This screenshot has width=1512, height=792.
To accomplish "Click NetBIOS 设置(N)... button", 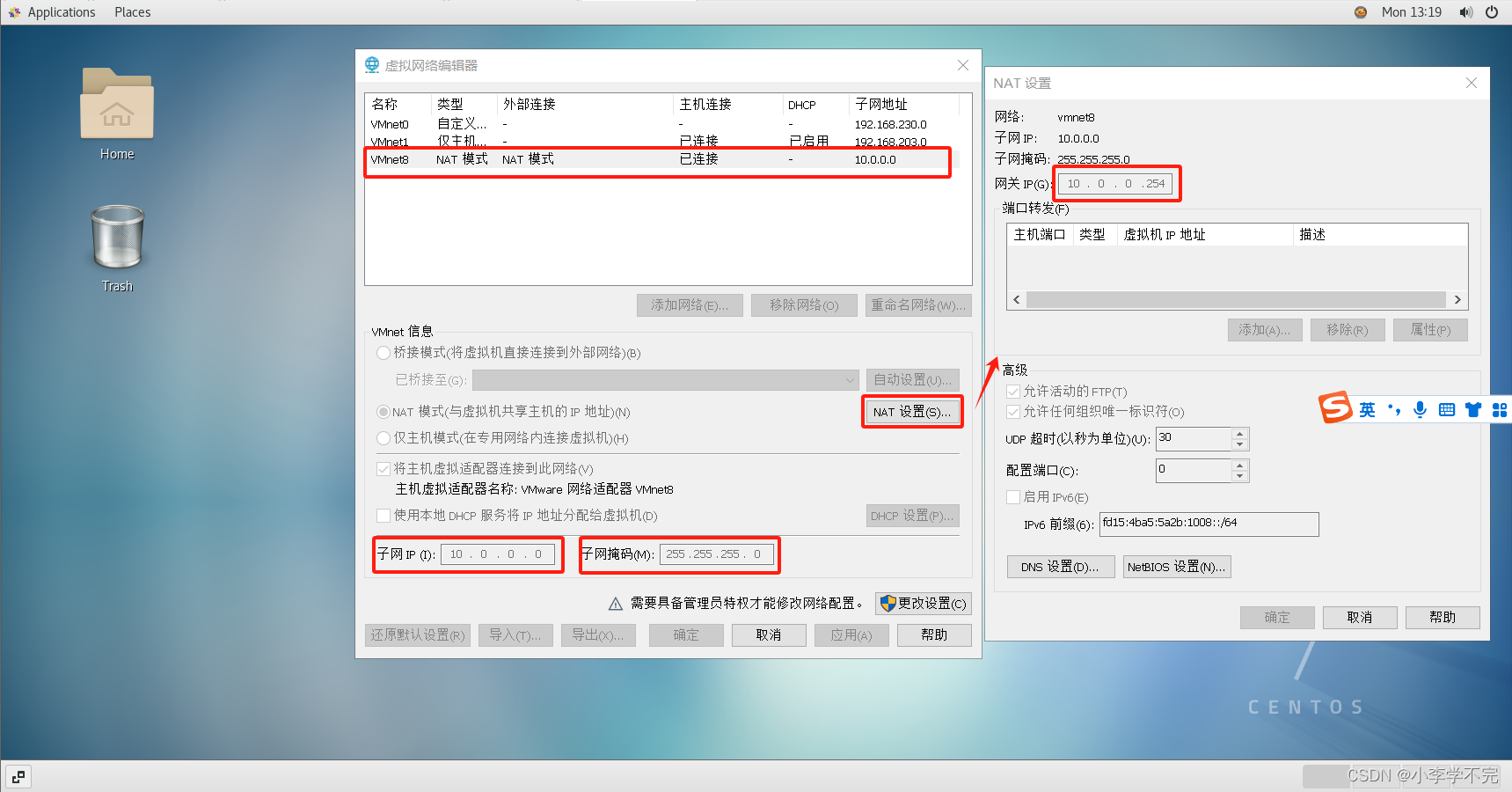I will point(1177,567).
